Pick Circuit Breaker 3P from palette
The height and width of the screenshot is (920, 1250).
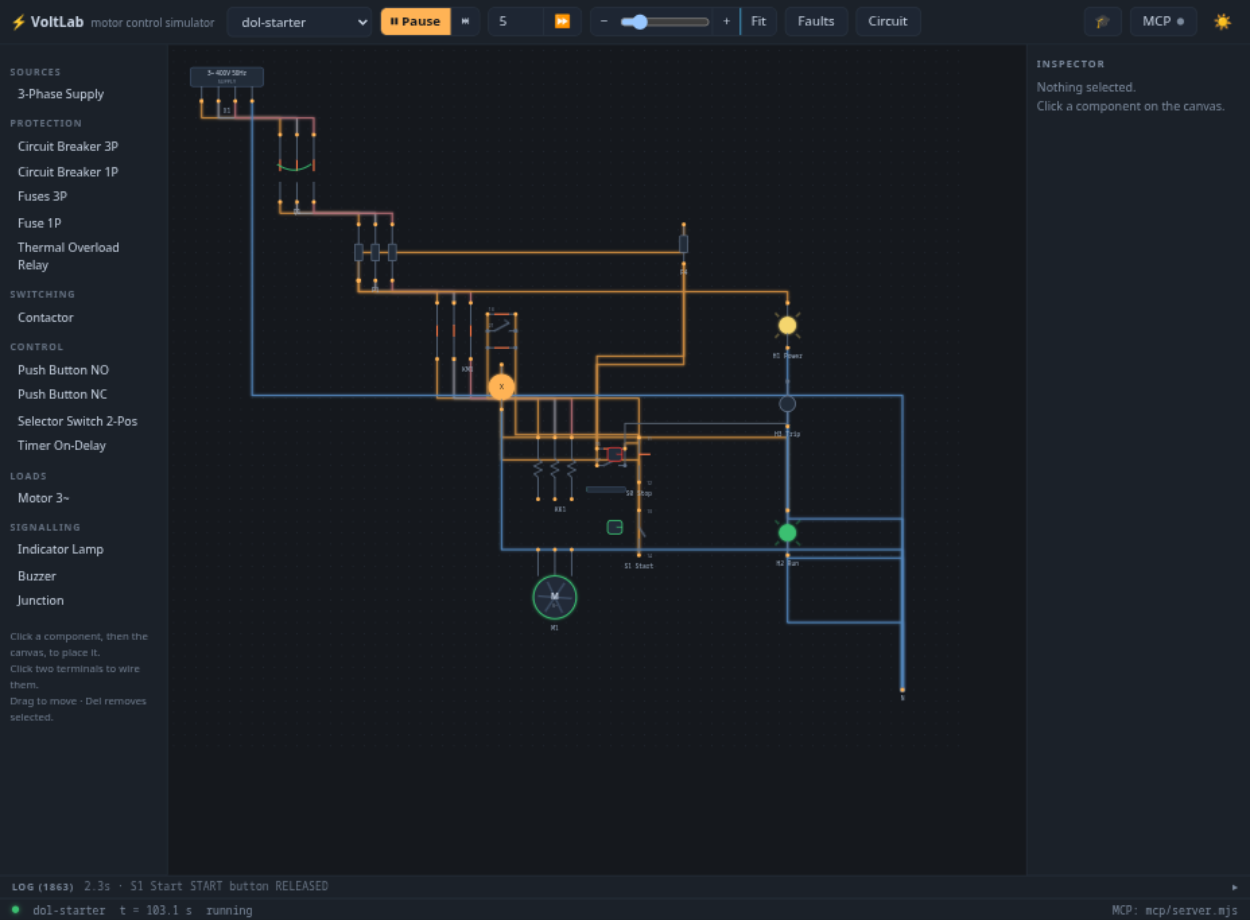click(x=68, y=146)
